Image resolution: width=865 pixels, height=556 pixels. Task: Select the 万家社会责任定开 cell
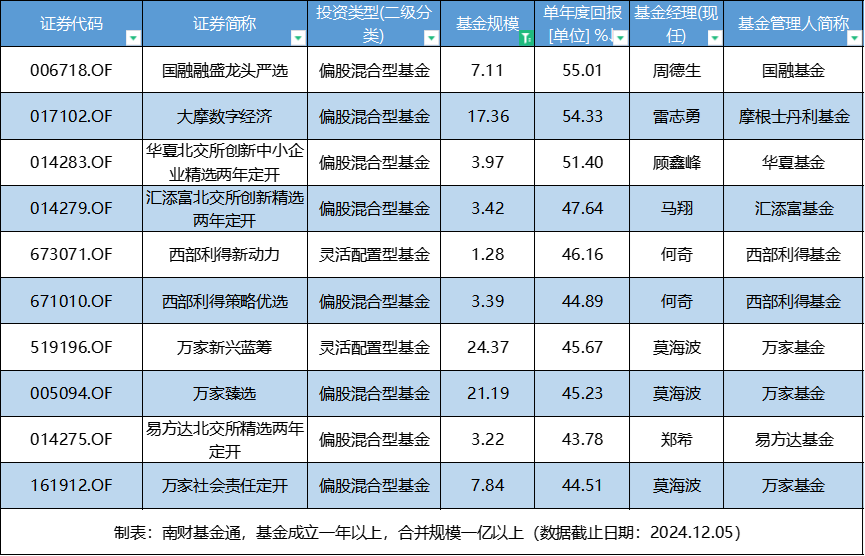224,486
